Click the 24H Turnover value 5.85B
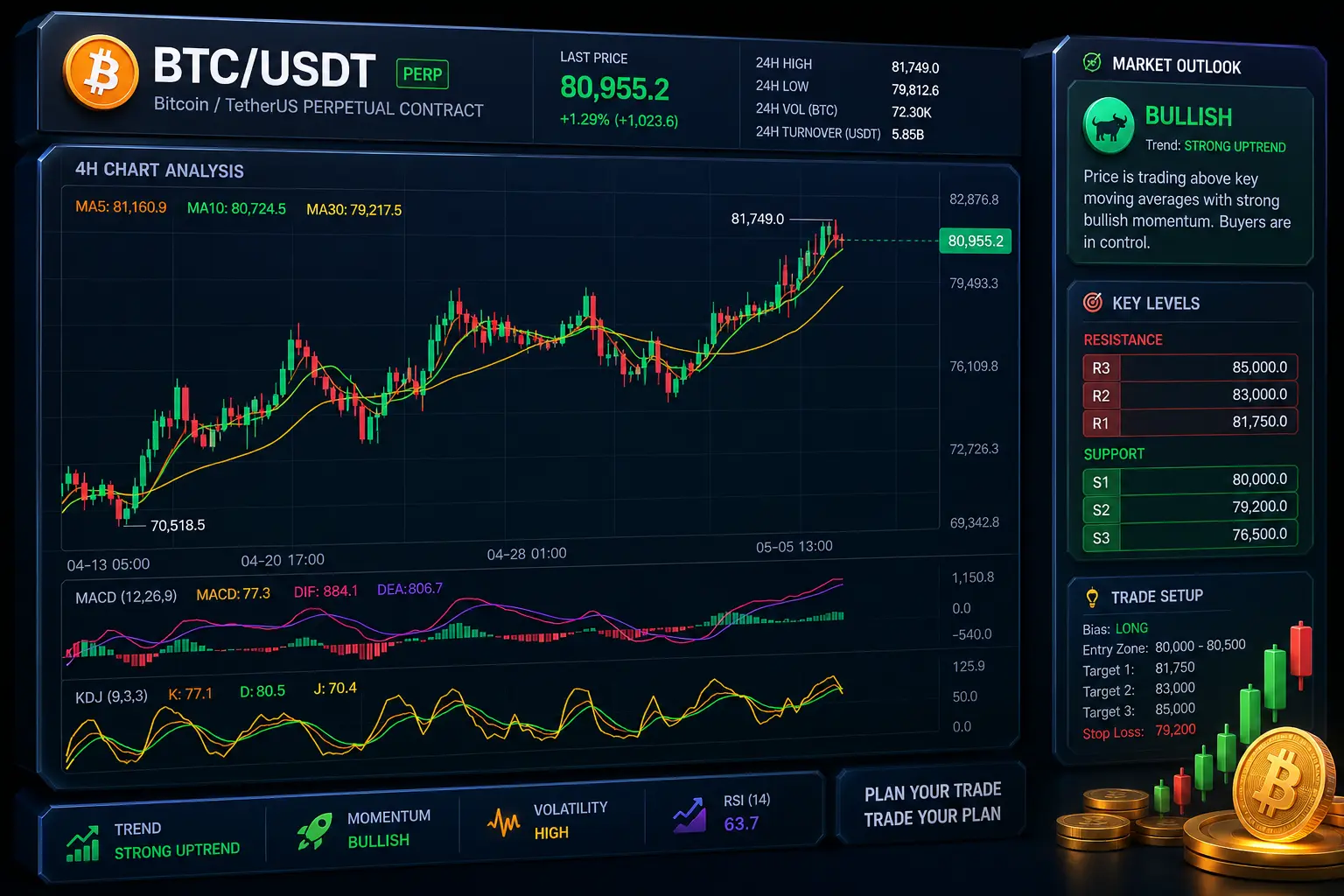Screen dimensions: 1344x896 pyautogui.click(x=908, y=135)
